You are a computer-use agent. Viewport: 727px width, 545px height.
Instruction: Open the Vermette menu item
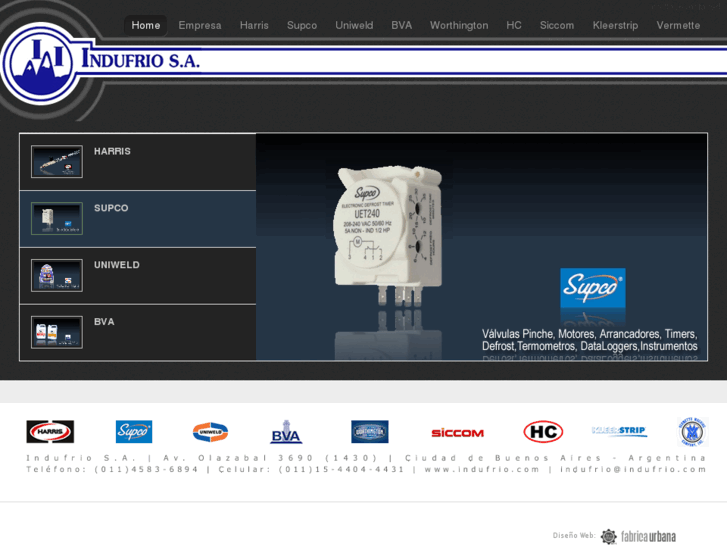point(678,26)
